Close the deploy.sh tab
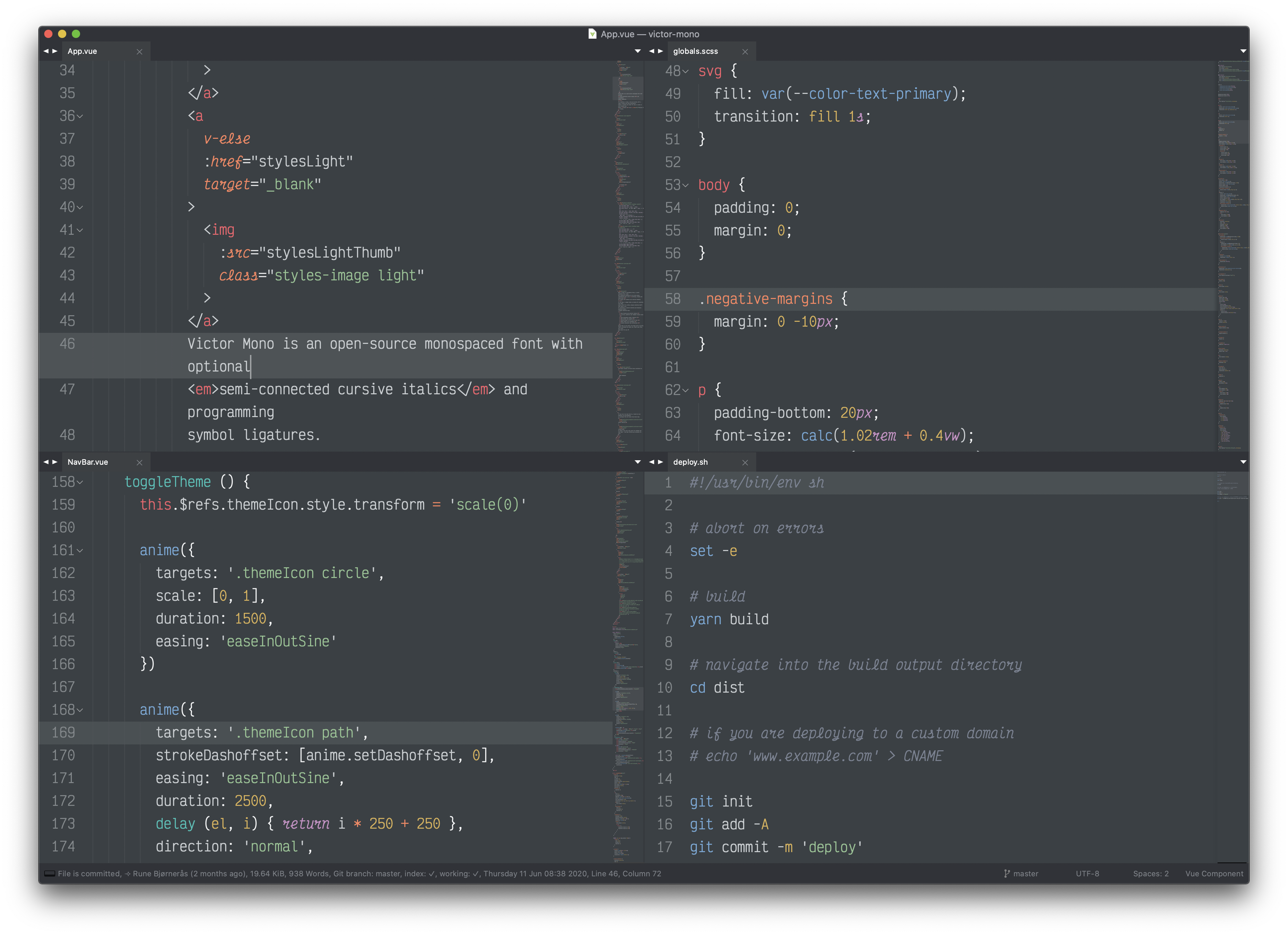Image resolution: width=1288 pixels, height=935 pixels. click(x=745, y=463)
